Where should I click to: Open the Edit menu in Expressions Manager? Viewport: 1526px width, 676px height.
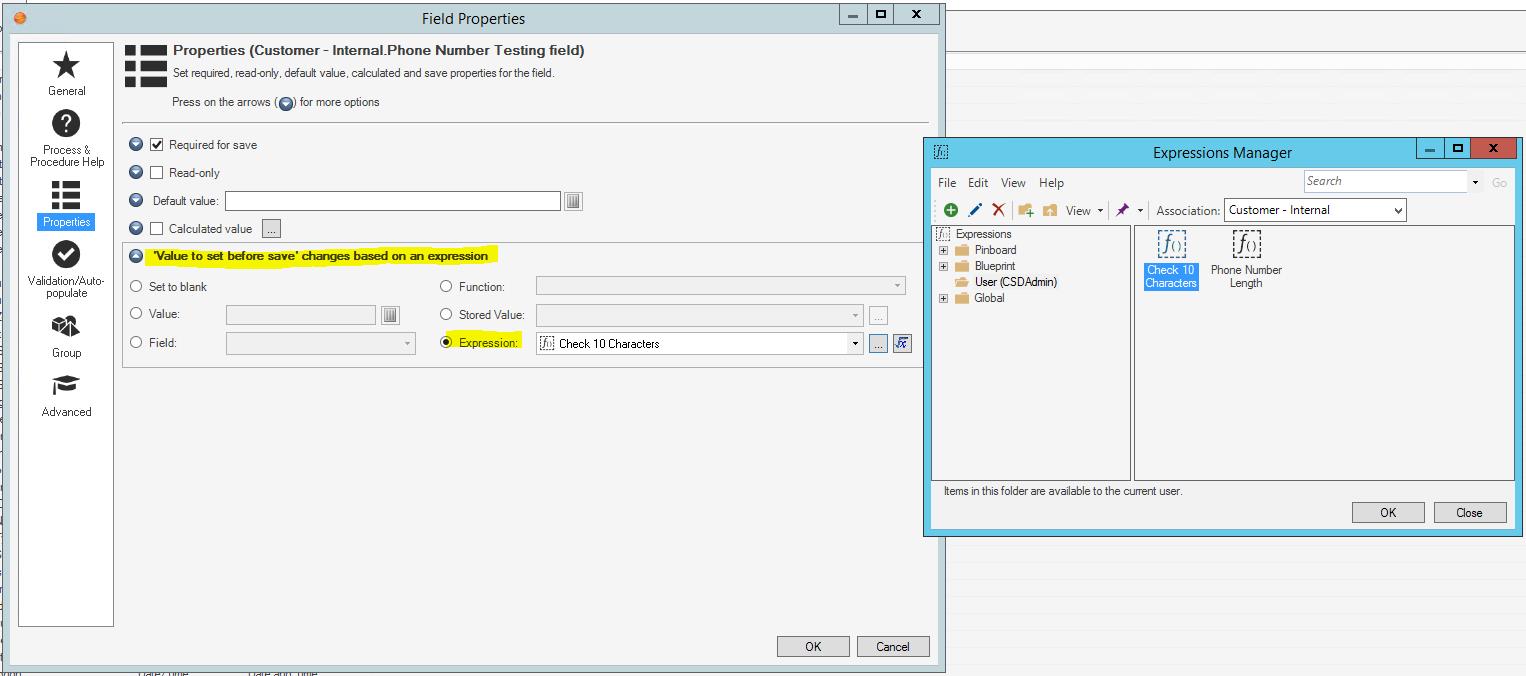coord(978,183)
